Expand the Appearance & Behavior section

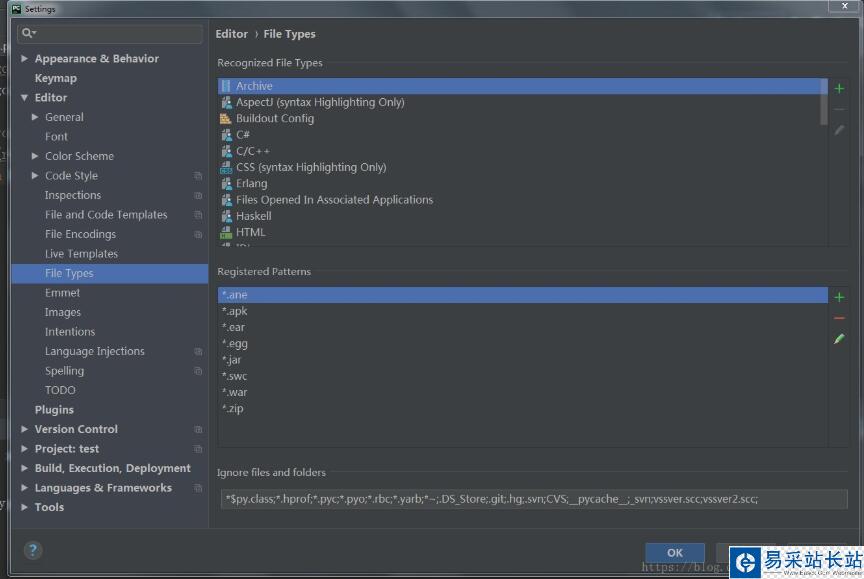point(25,58)
